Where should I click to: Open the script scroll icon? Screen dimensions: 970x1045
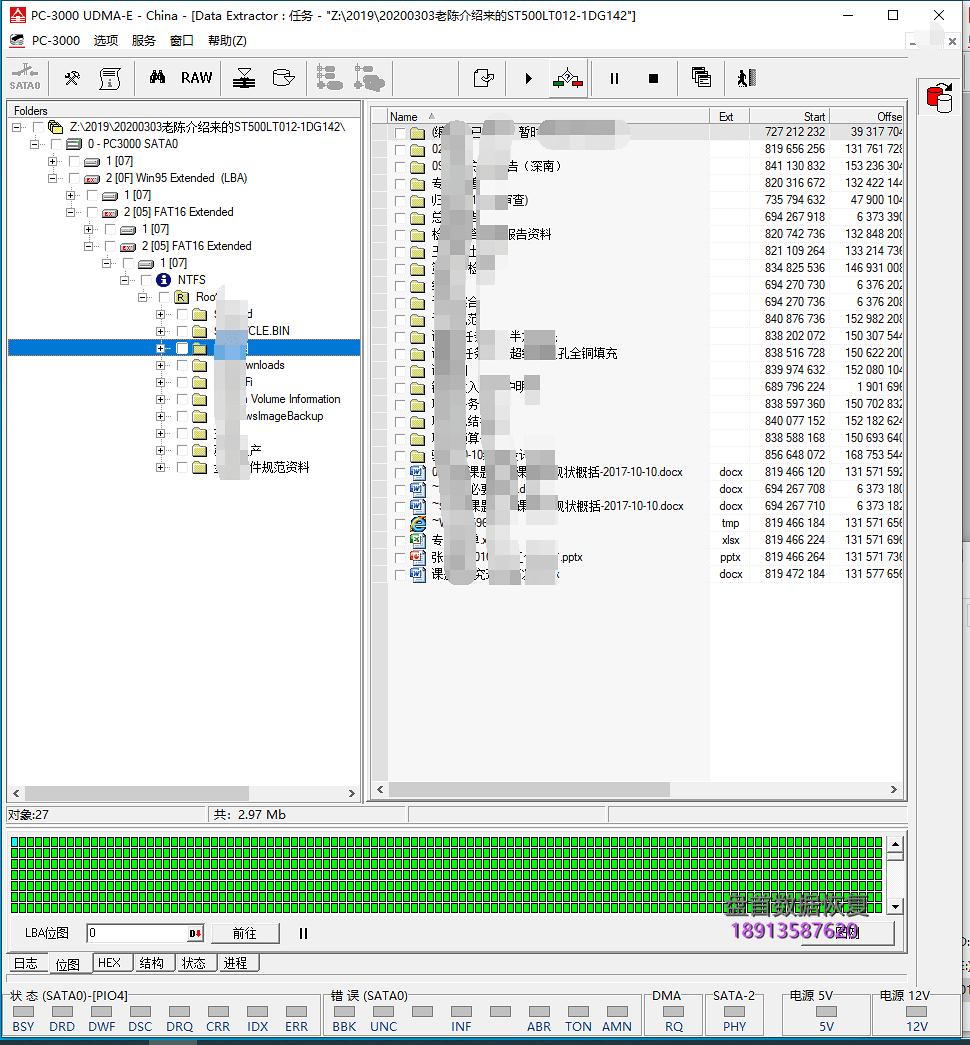click(110, 78)
